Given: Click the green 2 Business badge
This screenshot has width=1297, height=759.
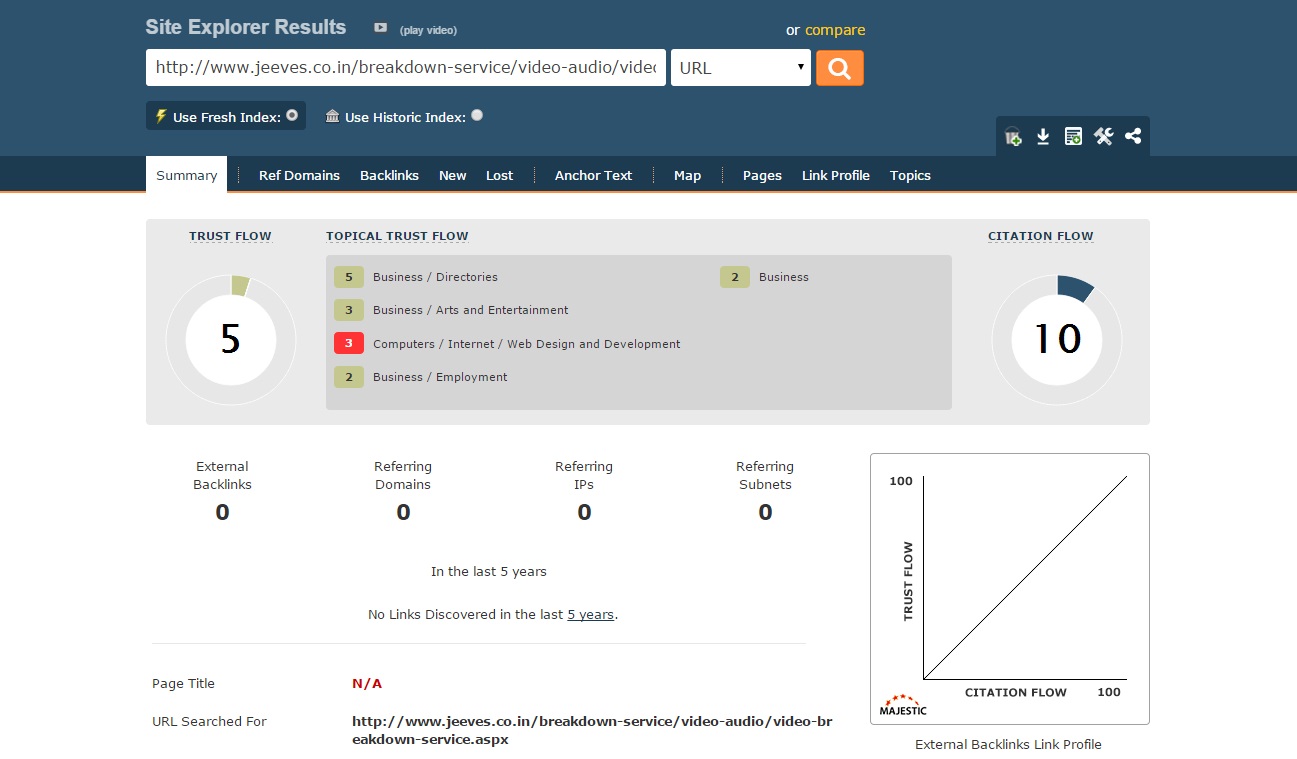Looking at the screenshot, I should [734, 277].
